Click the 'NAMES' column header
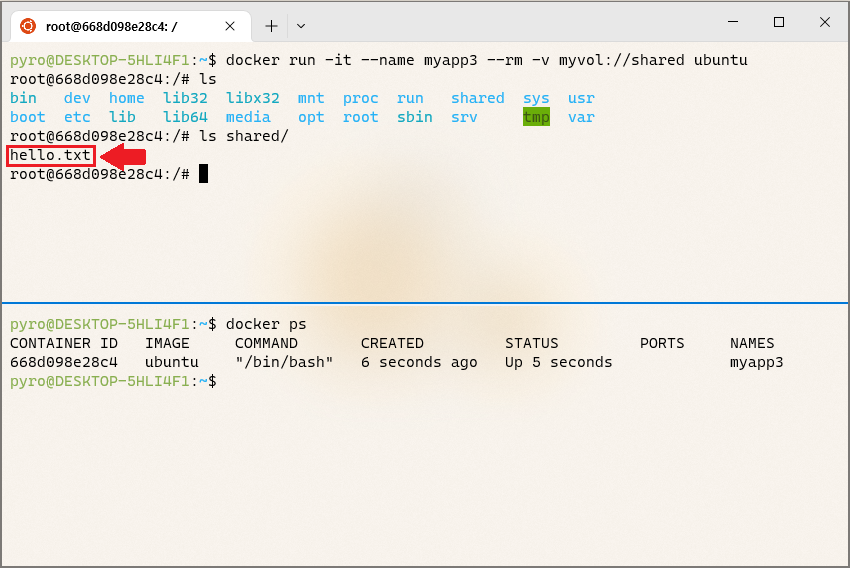Screen dimensions: 850x568 tap(752, 343)
